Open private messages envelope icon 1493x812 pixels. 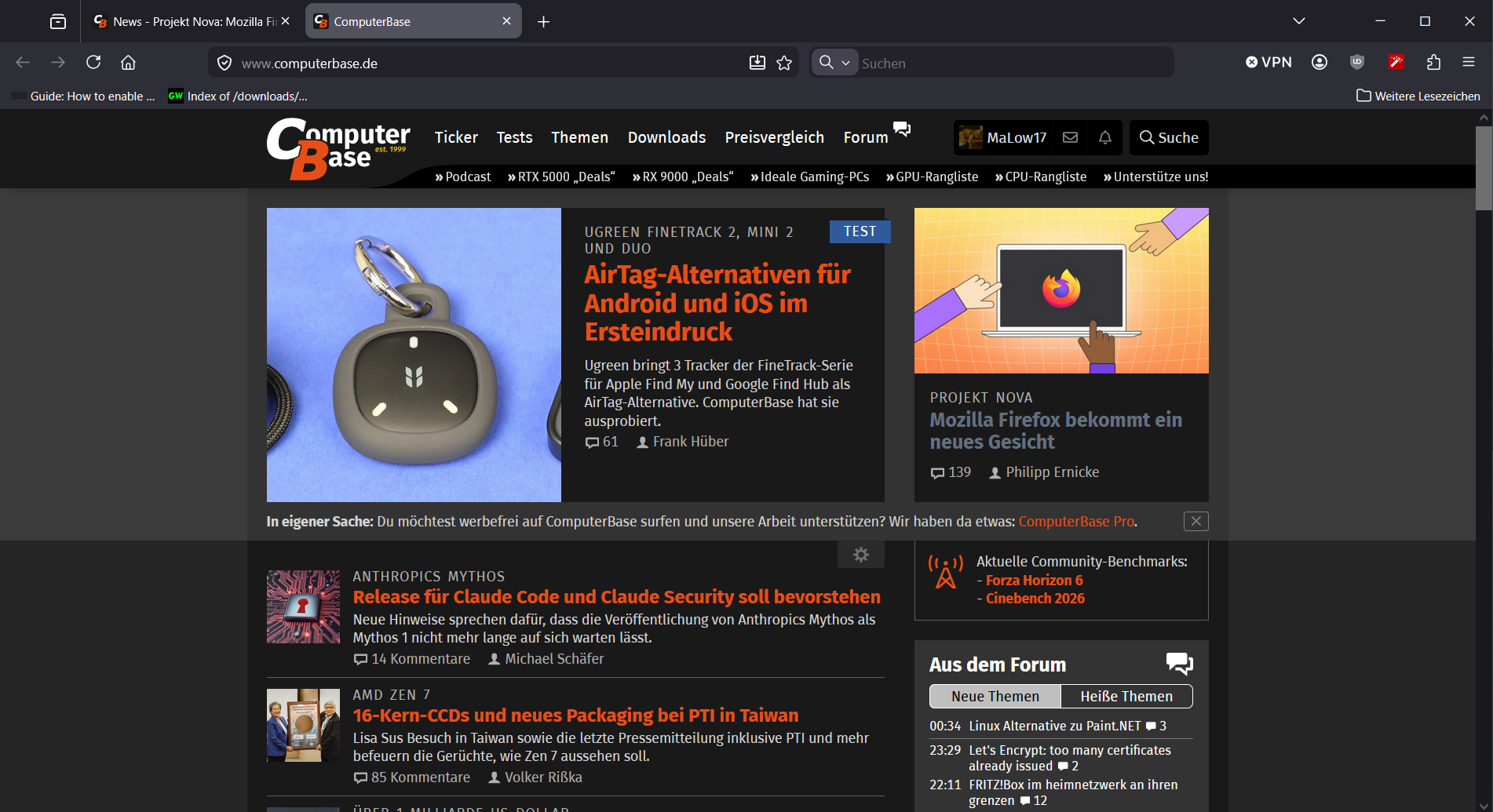pos(1070,137)
